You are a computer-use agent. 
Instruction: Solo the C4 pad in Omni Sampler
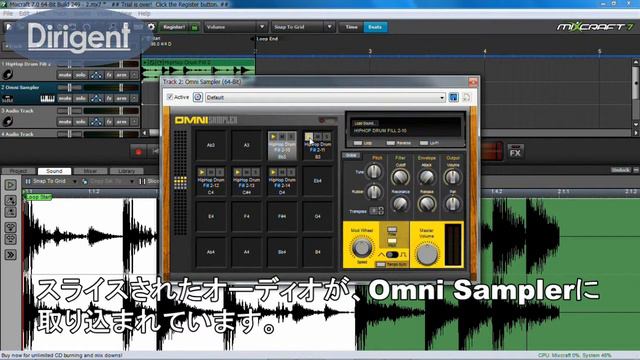(x=220, y=173)
